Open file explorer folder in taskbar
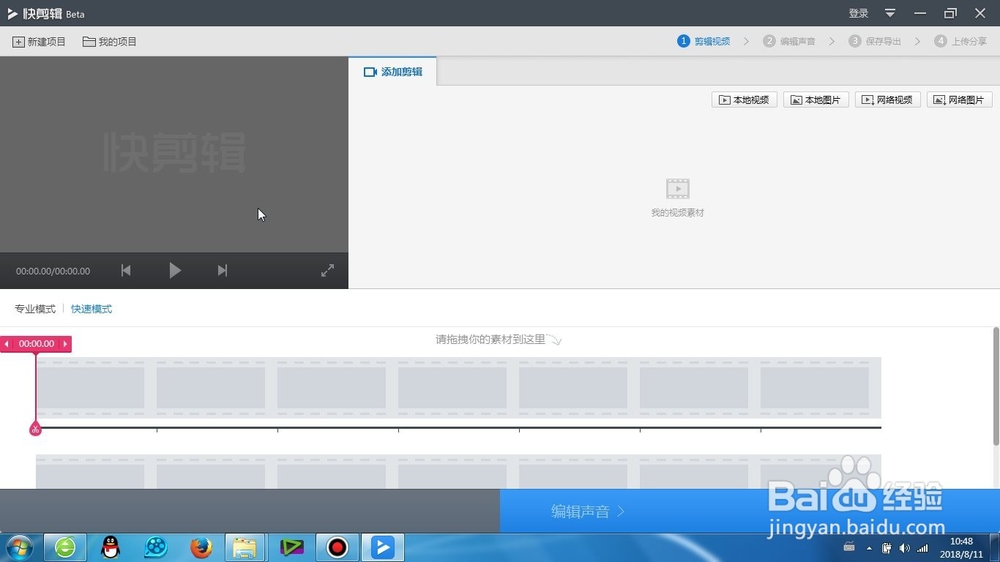1000x562 pixels. 245,547
